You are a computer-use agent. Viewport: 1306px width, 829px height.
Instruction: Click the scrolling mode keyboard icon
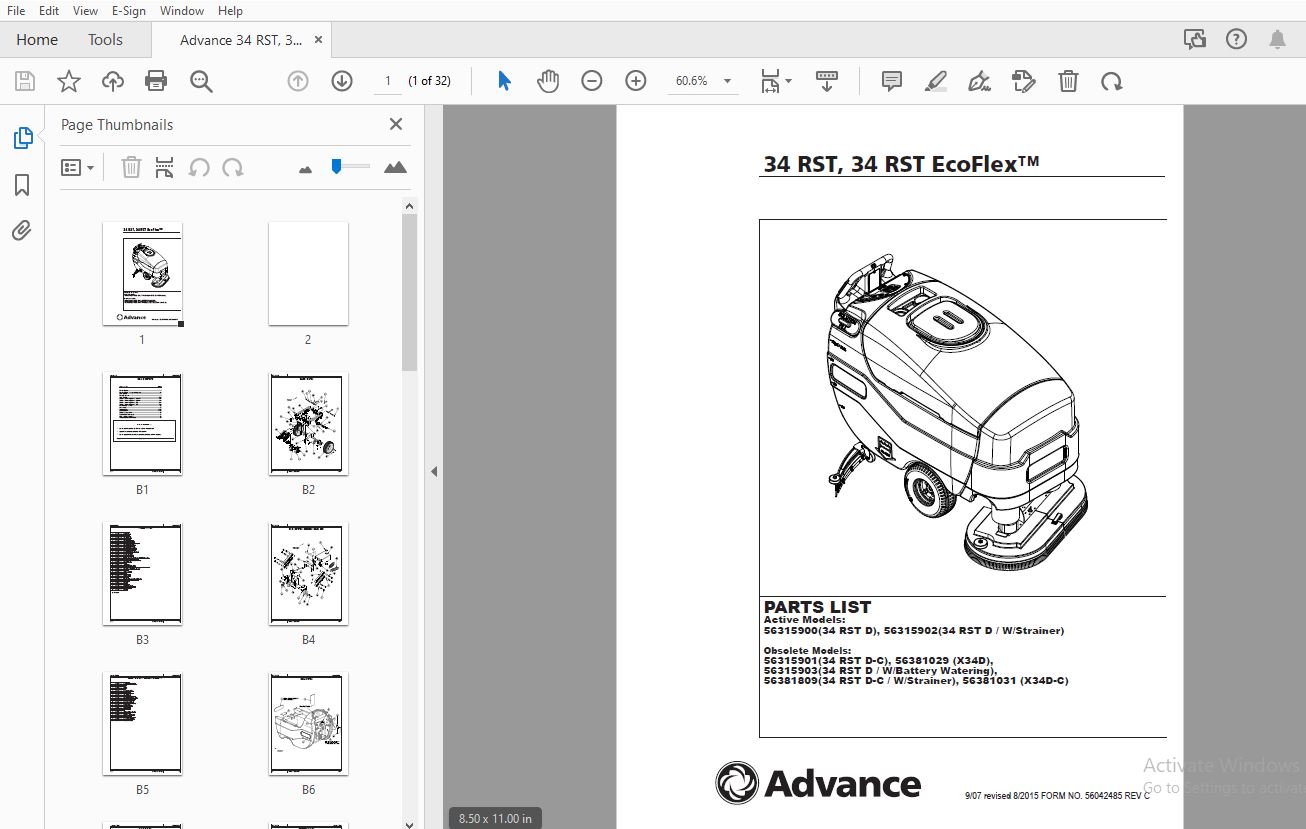coord(827,81)
